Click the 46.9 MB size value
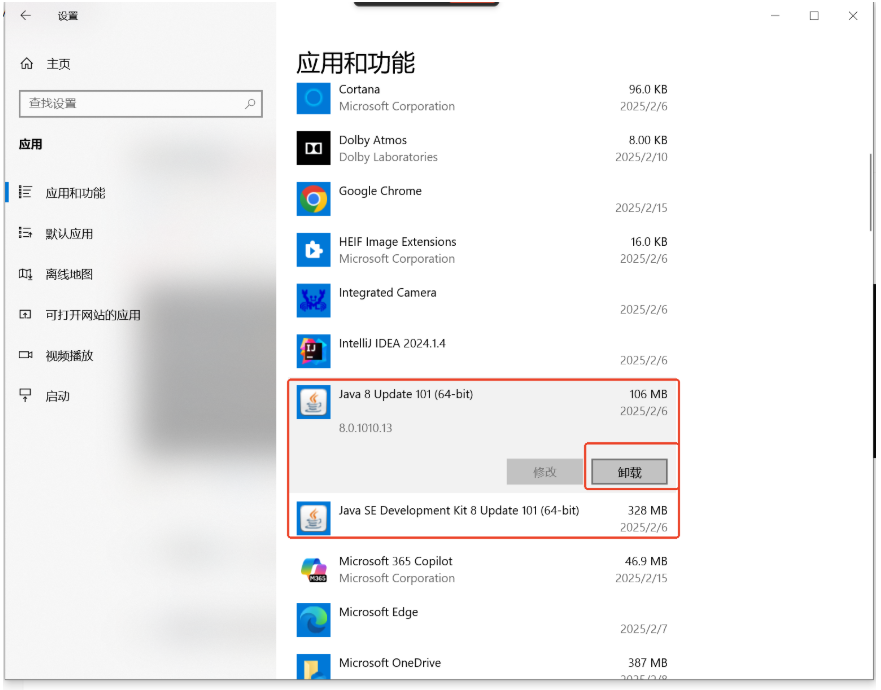 click(x=646, y=561)
